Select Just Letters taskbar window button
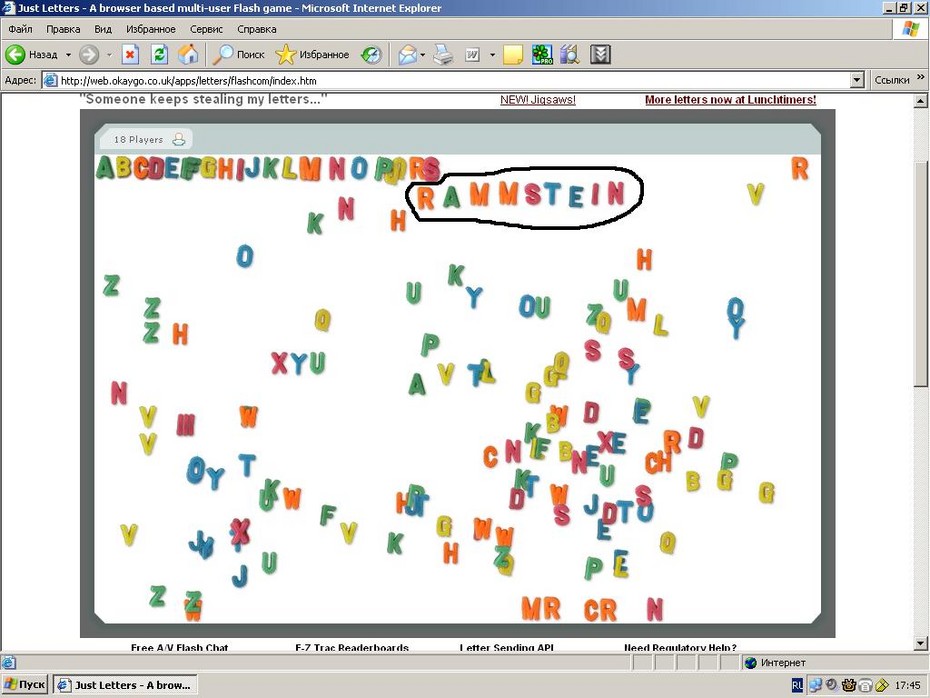The height and width of the screenshot is (698, 930). 125,685
